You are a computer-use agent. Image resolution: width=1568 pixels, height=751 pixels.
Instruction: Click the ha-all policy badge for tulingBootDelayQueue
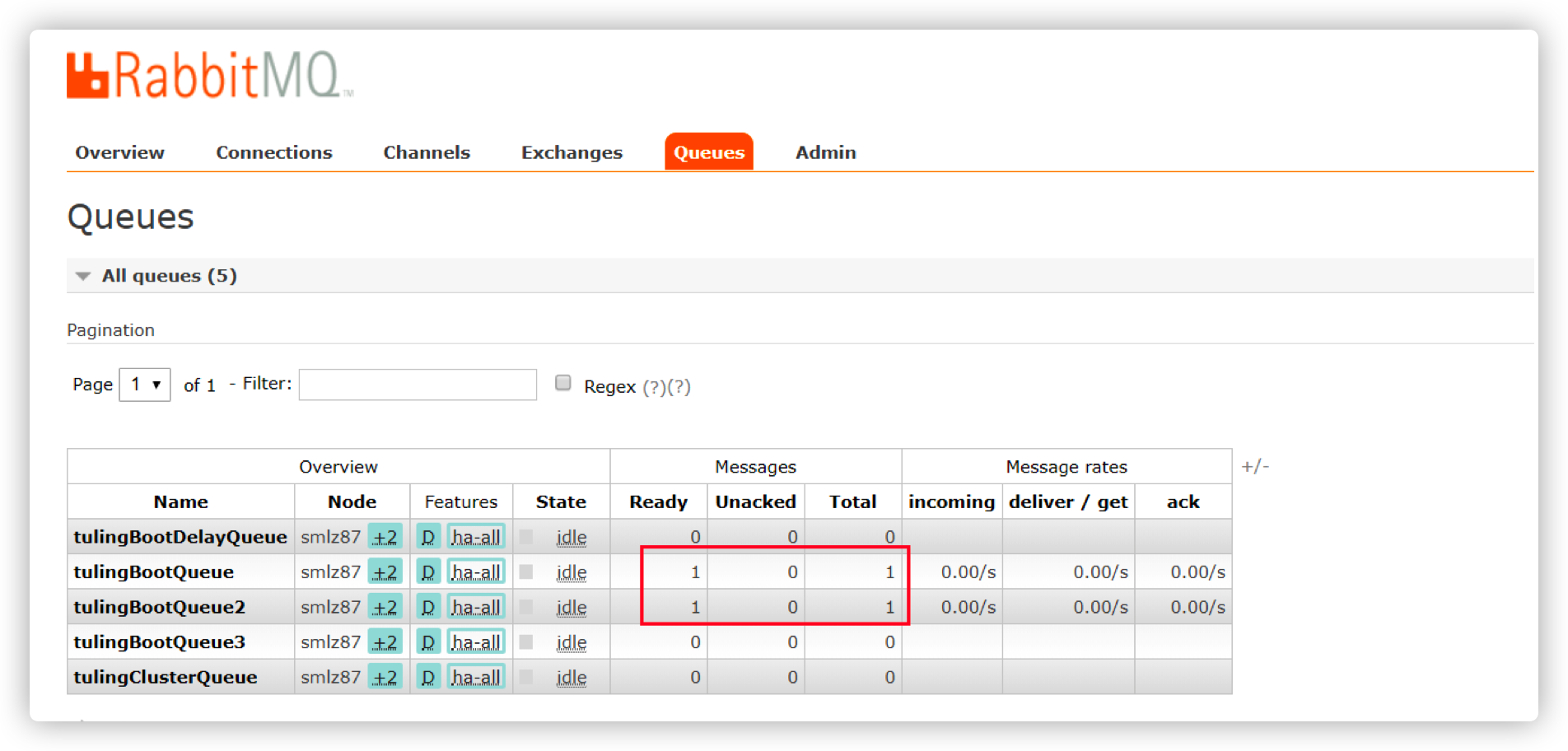pyautogui.click(x=476, y=537)
